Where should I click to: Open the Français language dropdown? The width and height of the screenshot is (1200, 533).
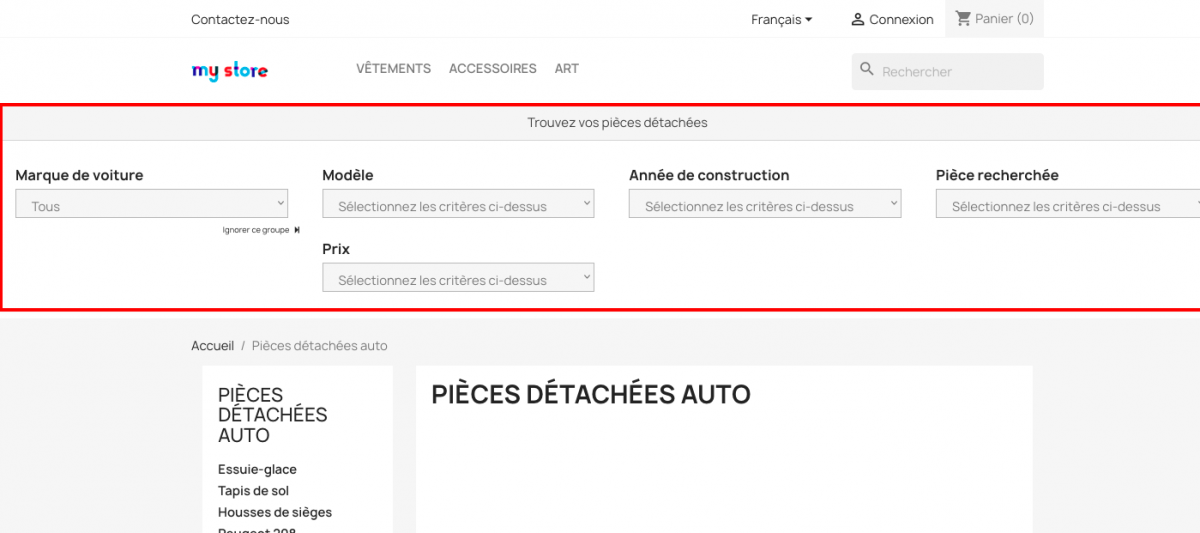(x=781, y=19)
